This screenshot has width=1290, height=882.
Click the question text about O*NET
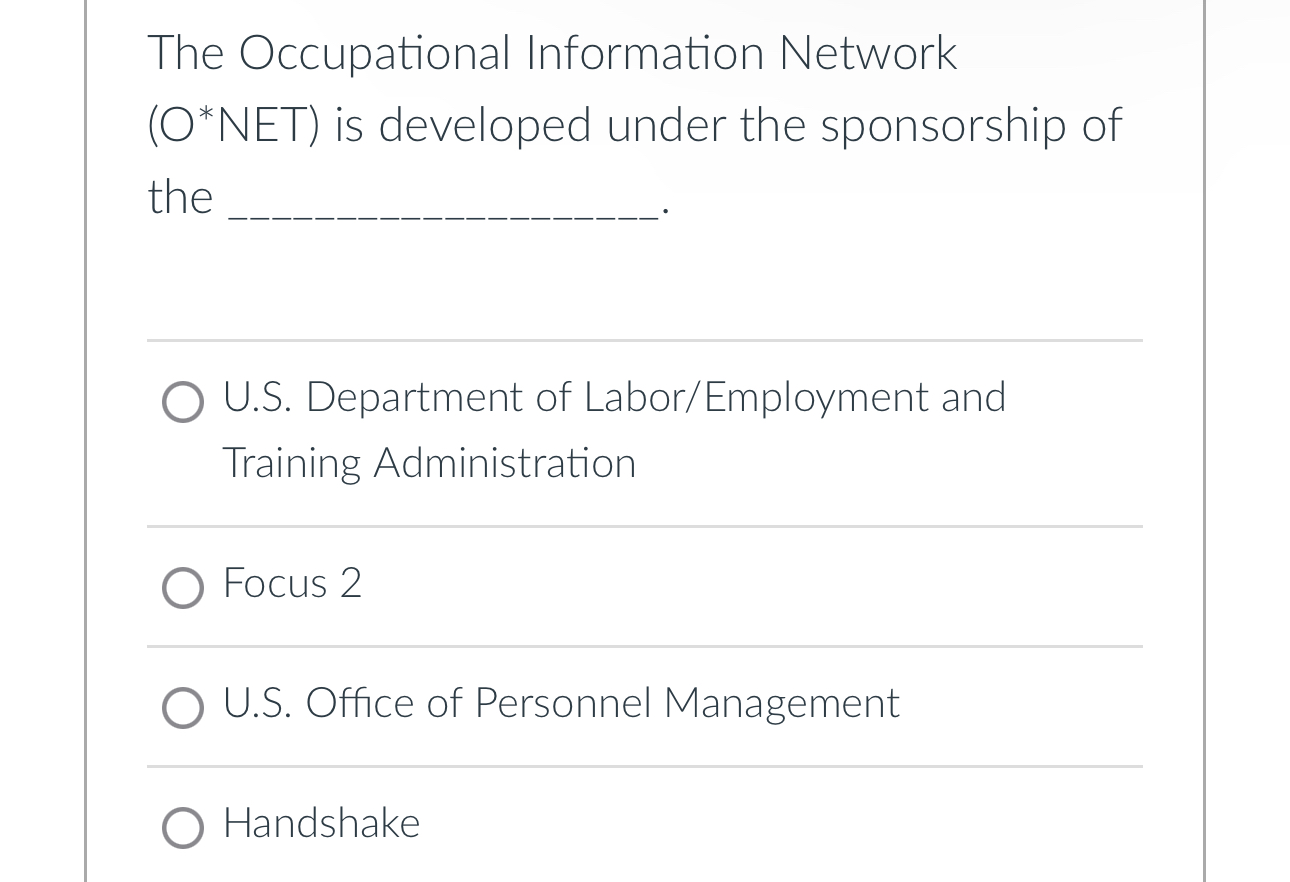pos(634,125)
